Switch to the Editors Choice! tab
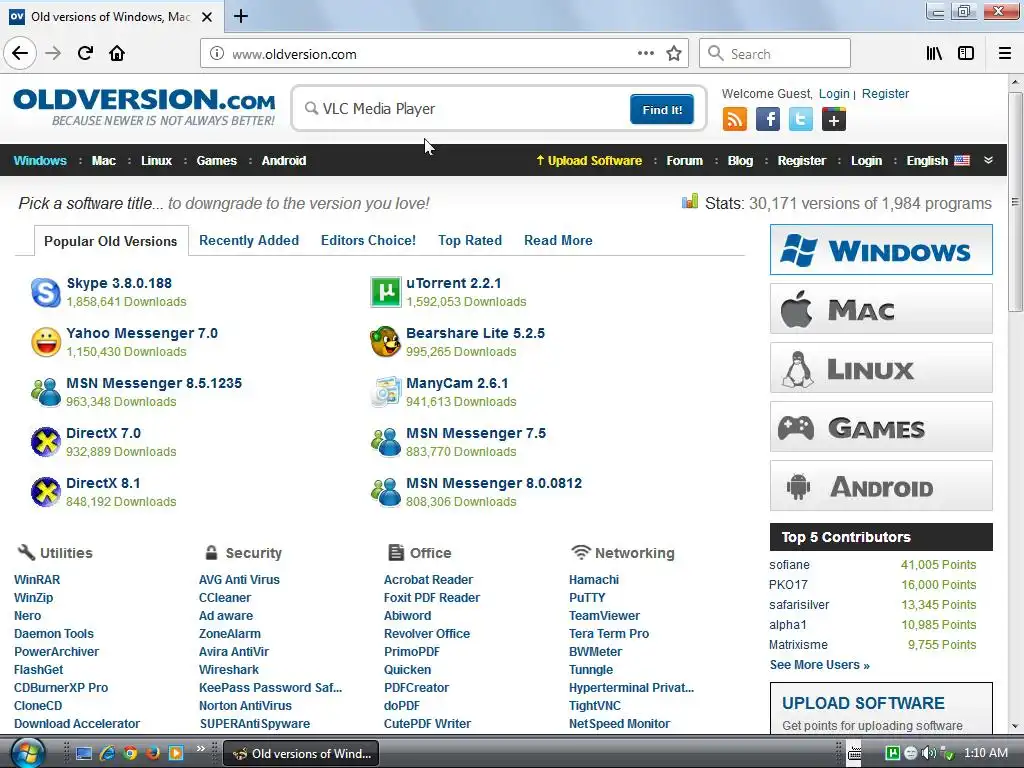Viewport: 1024px width, 768px height. 368,240
